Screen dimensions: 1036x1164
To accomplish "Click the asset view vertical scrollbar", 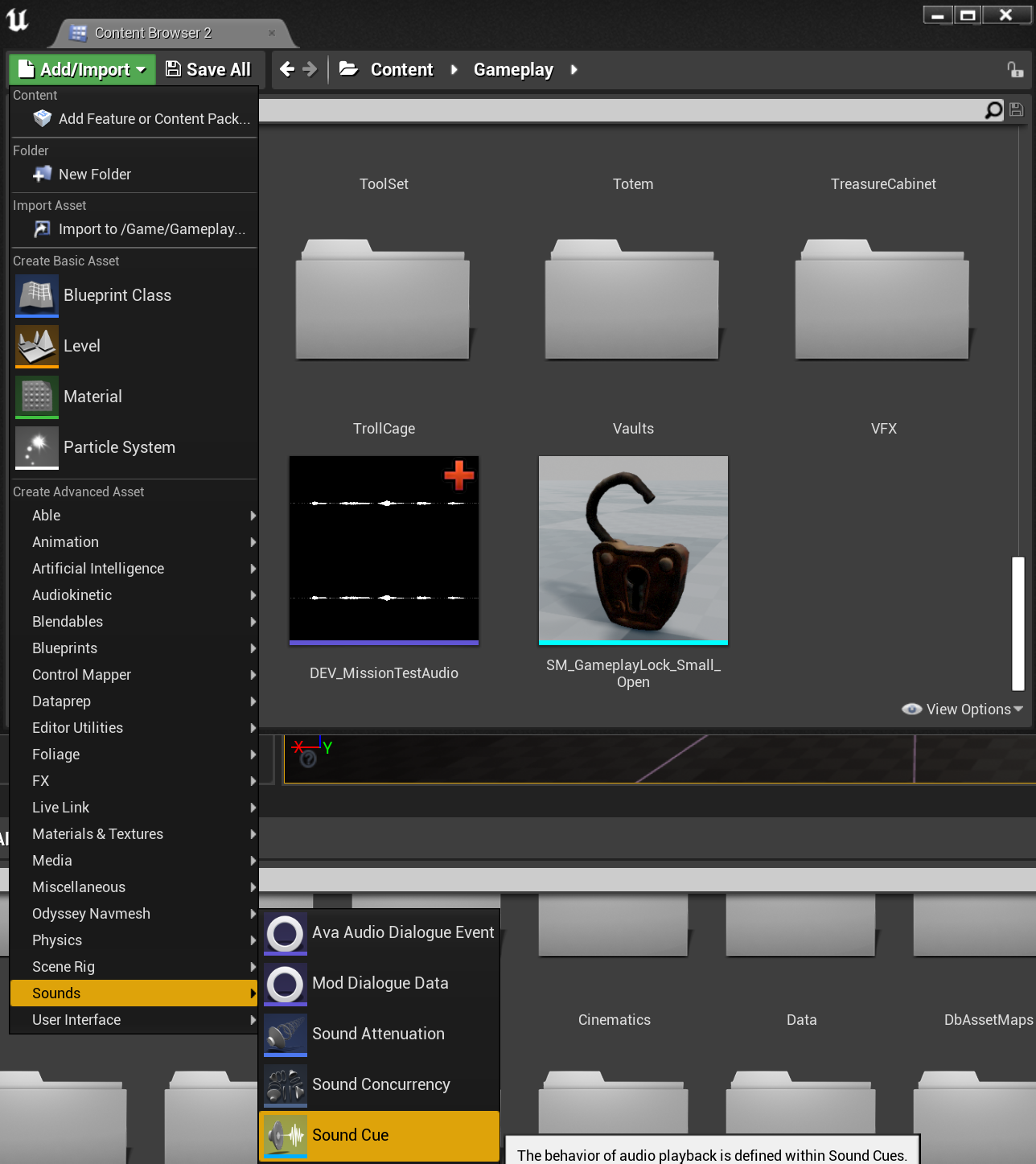I will click(1017, 623).
